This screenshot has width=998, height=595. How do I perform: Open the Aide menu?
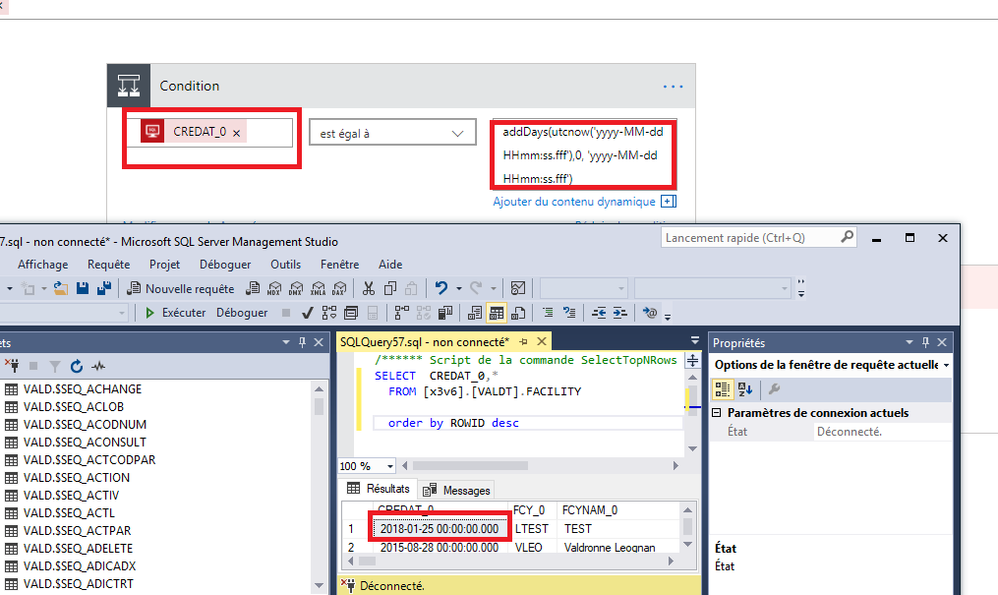(390, 264)
